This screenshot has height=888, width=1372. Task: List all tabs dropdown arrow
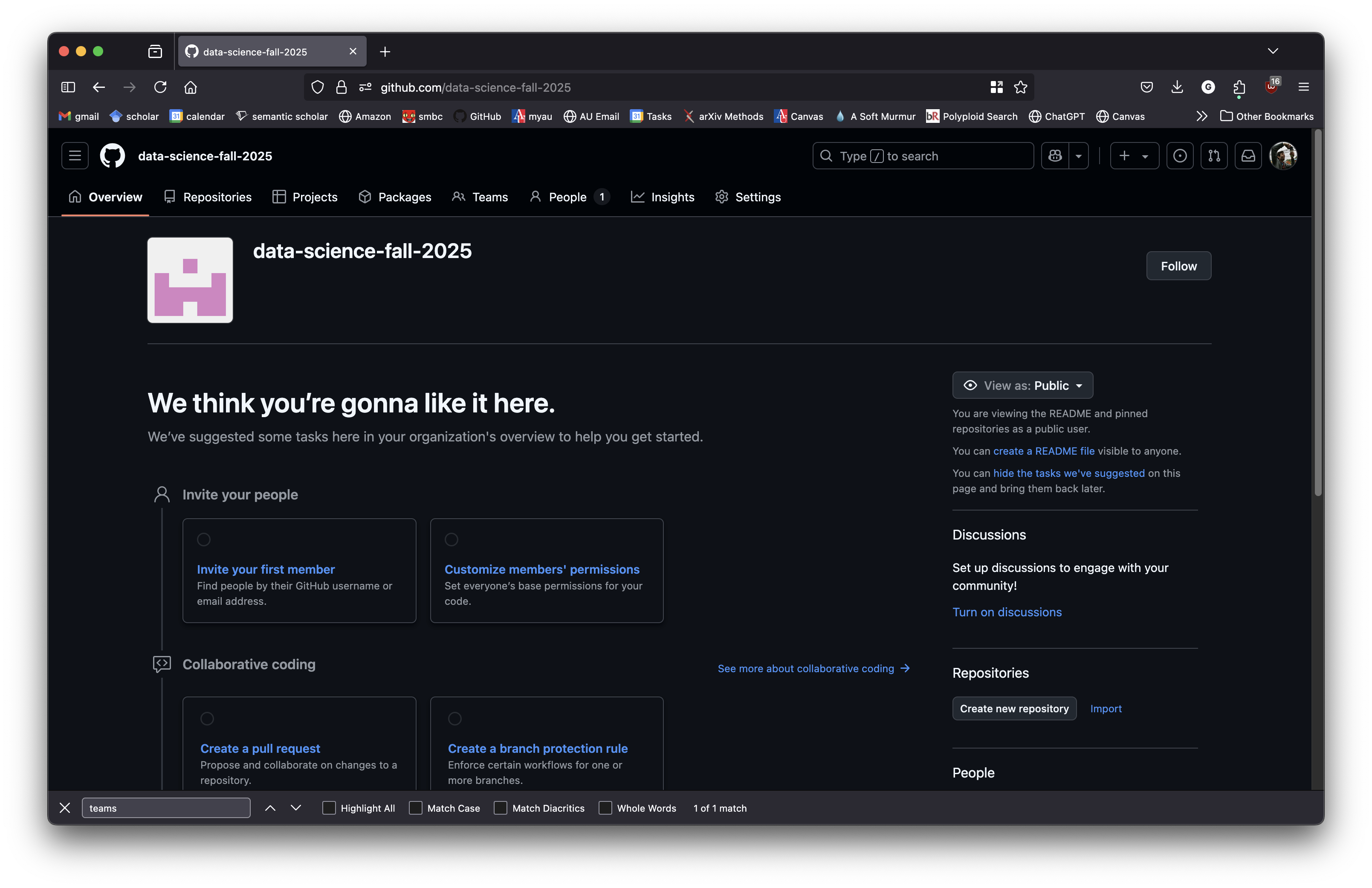click(1273, 51)
